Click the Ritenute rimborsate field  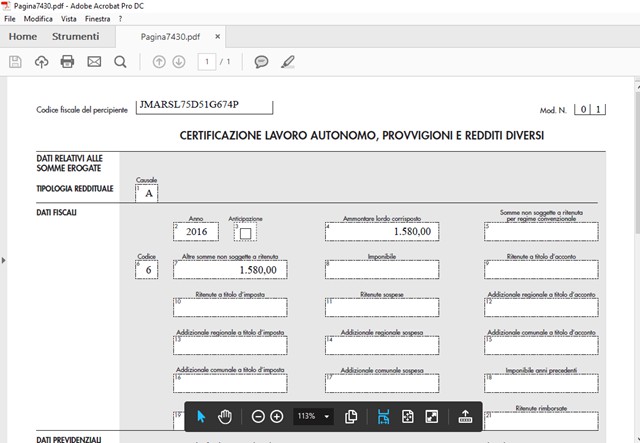tap(541, 421)
